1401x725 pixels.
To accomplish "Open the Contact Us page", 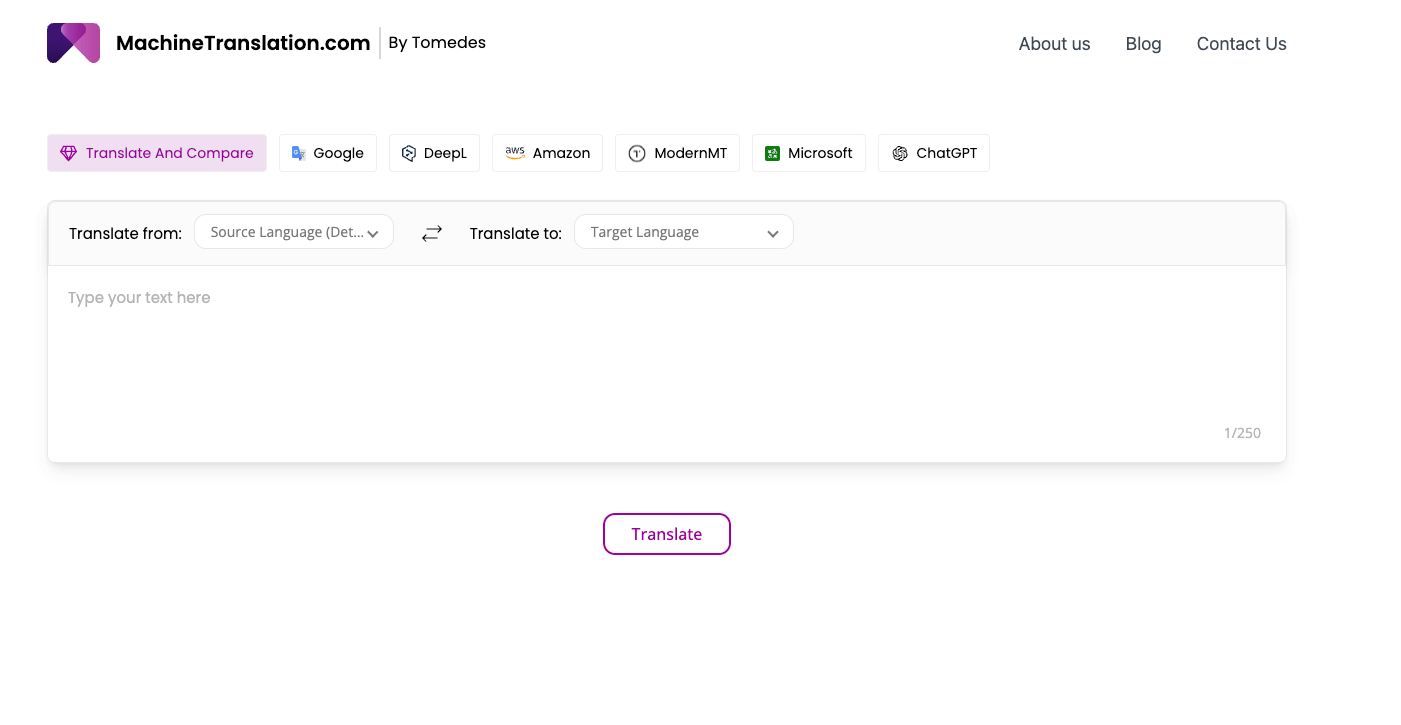I will [1240, 44].
